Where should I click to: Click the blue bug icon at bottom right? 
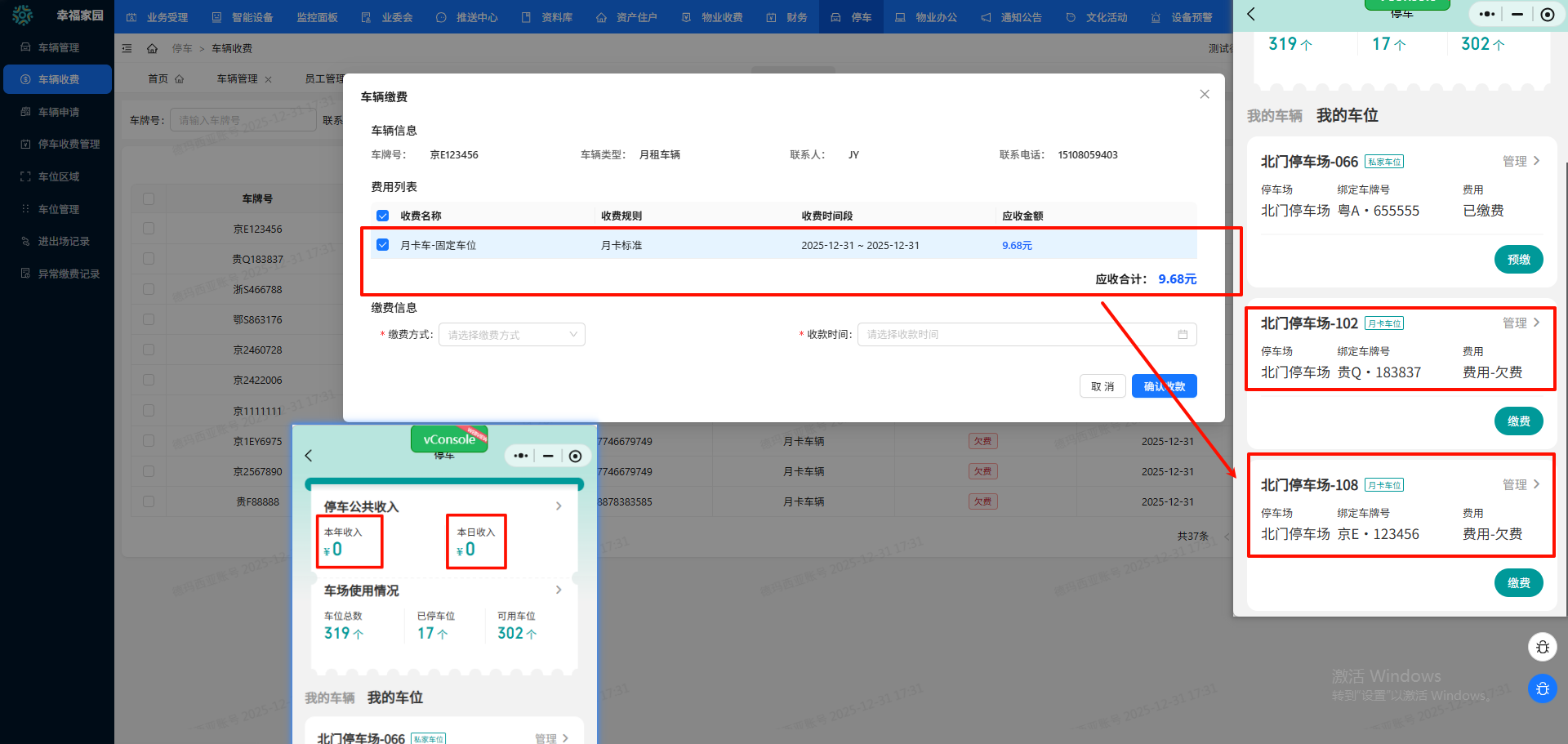(1542, 688)
